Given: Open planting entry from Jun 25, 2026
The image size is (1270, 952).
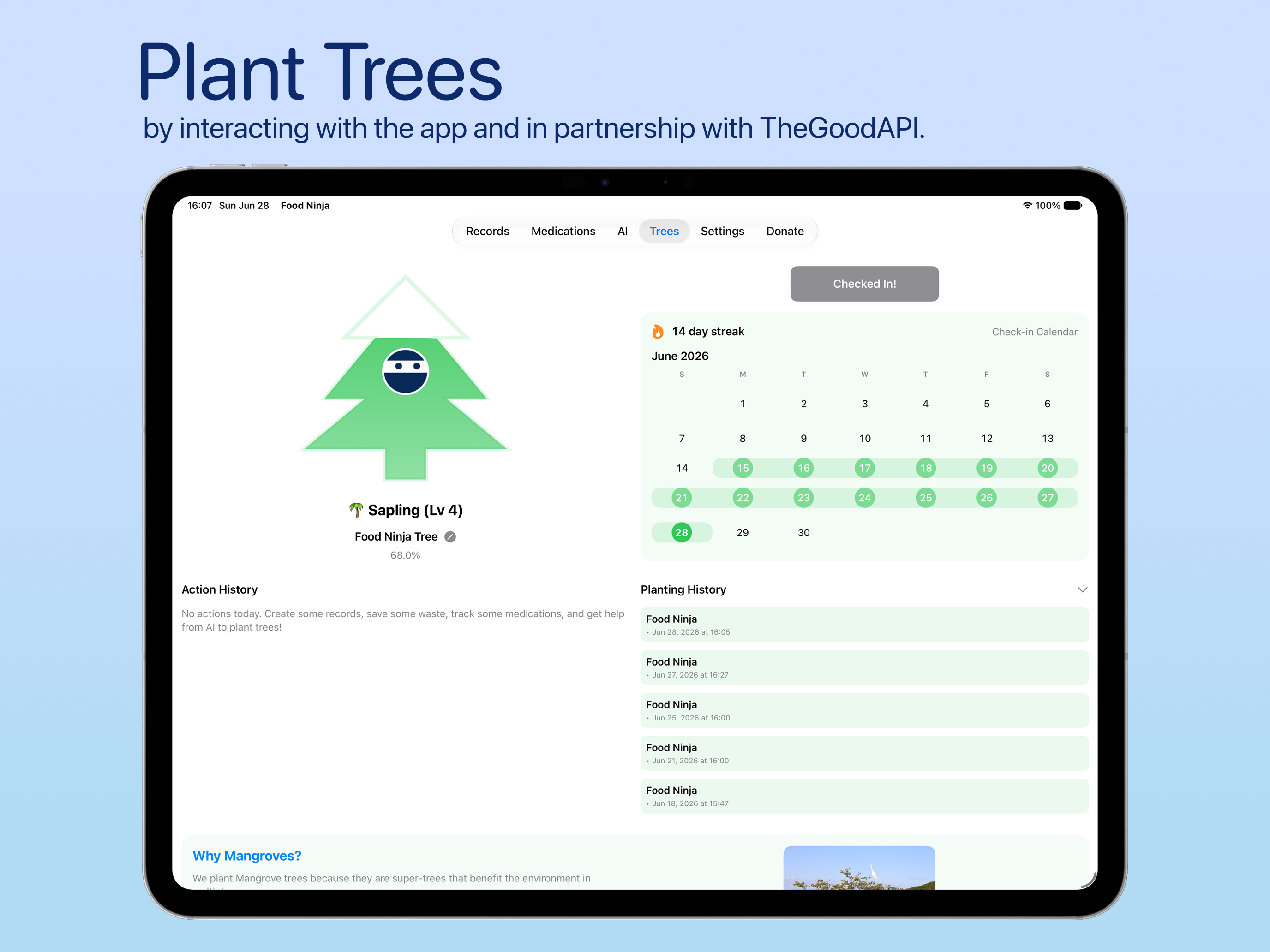Looking at the screenshot, I should click(865, 710).
